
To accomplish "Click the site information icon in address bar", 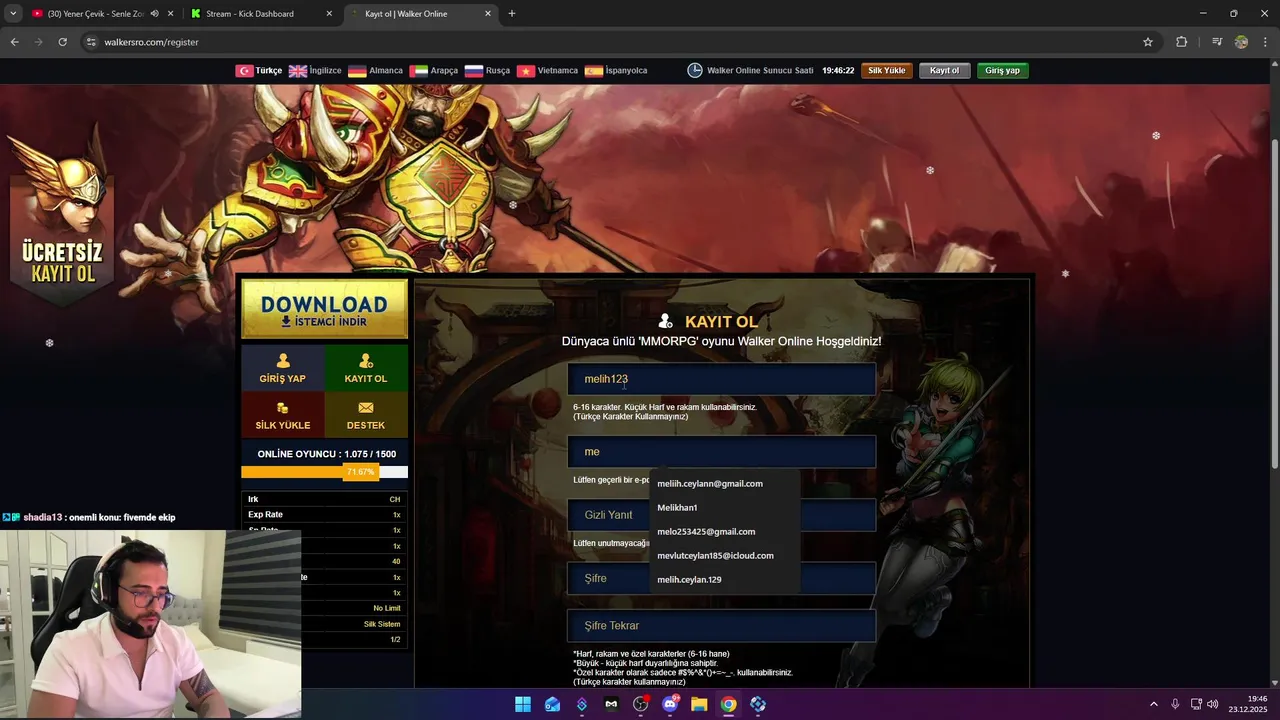I will pos(91,42).
